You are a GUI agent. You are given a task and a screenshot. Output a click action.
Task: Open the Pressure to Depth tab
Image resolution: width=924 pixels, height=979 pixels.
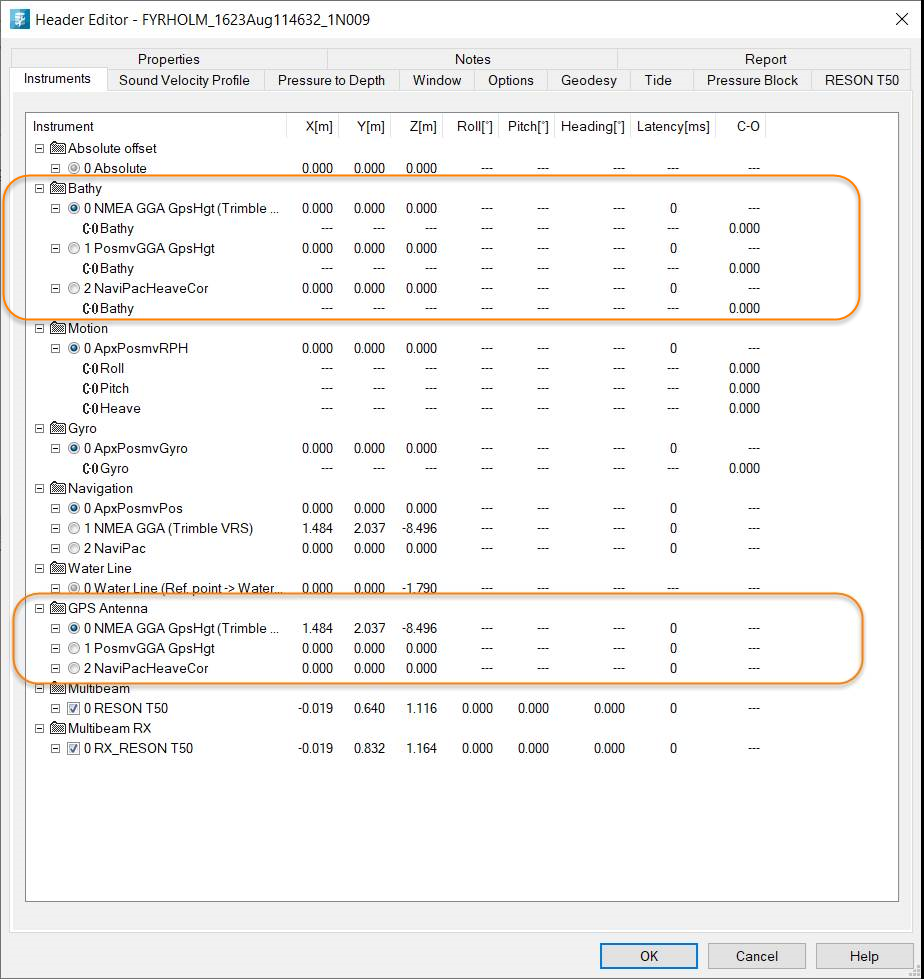(x=331, y=80)
